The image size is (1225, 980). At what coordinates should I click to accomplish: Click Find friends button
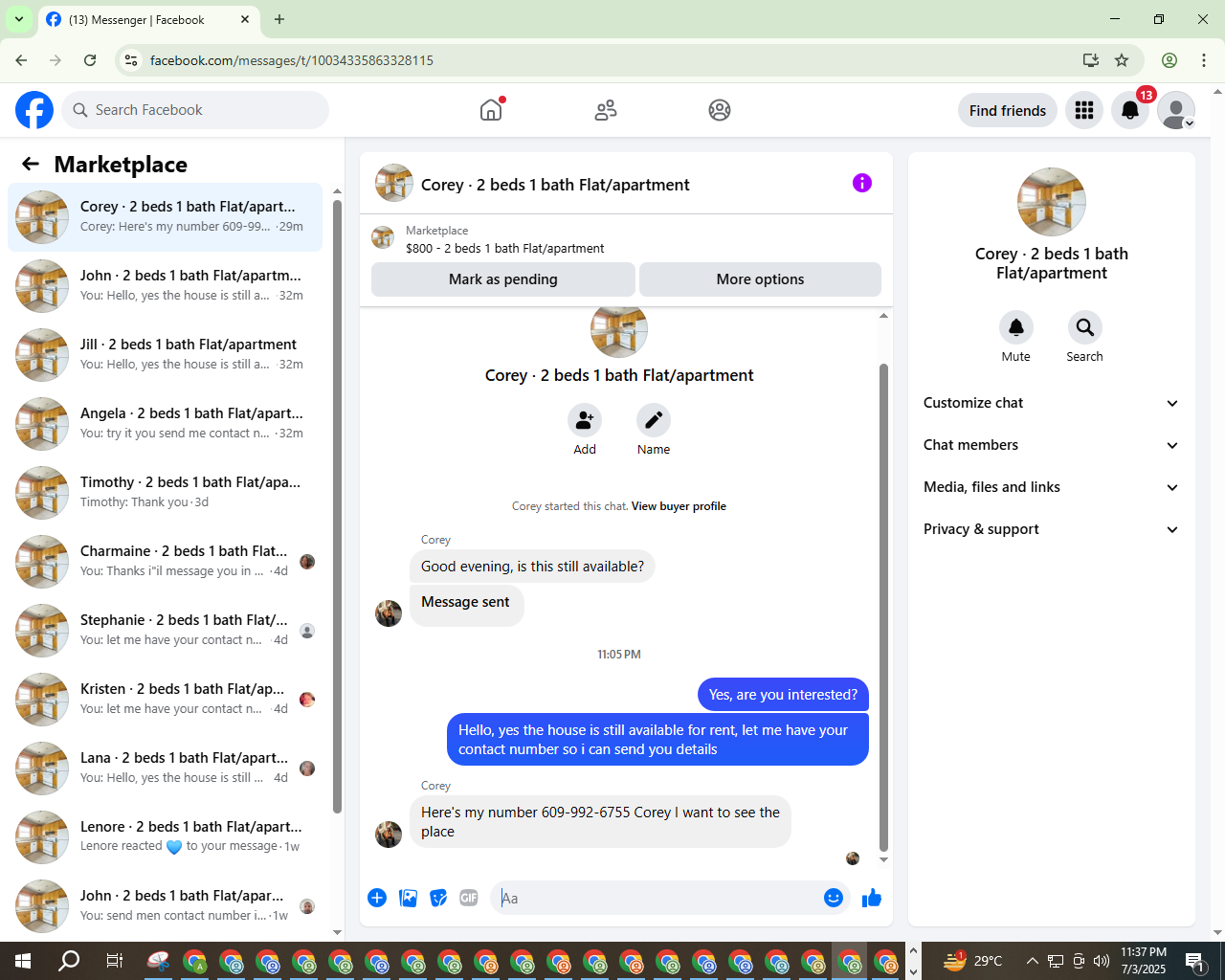[1008, 110]
